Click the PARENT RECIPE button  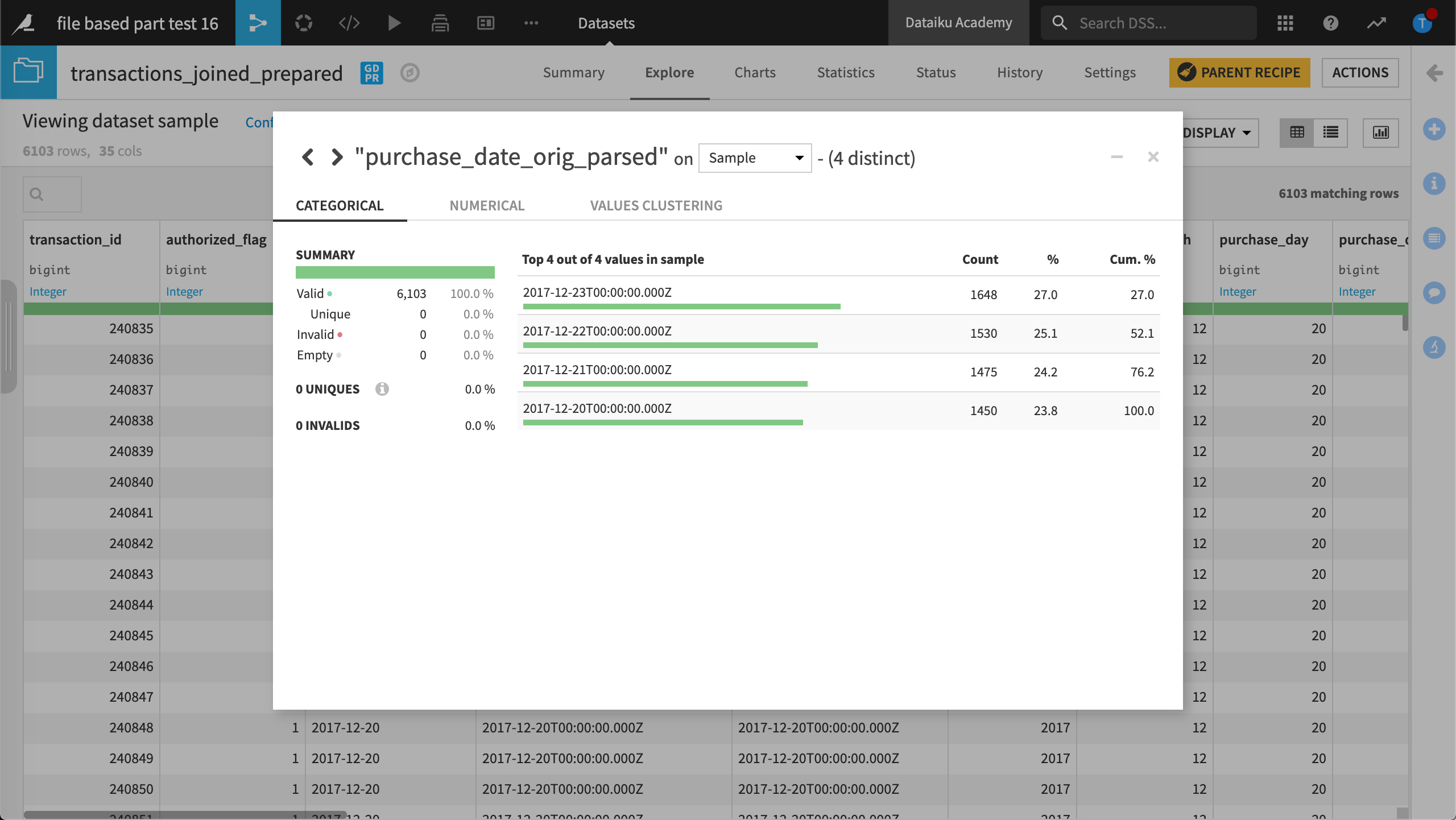(x=1239, y=72)
